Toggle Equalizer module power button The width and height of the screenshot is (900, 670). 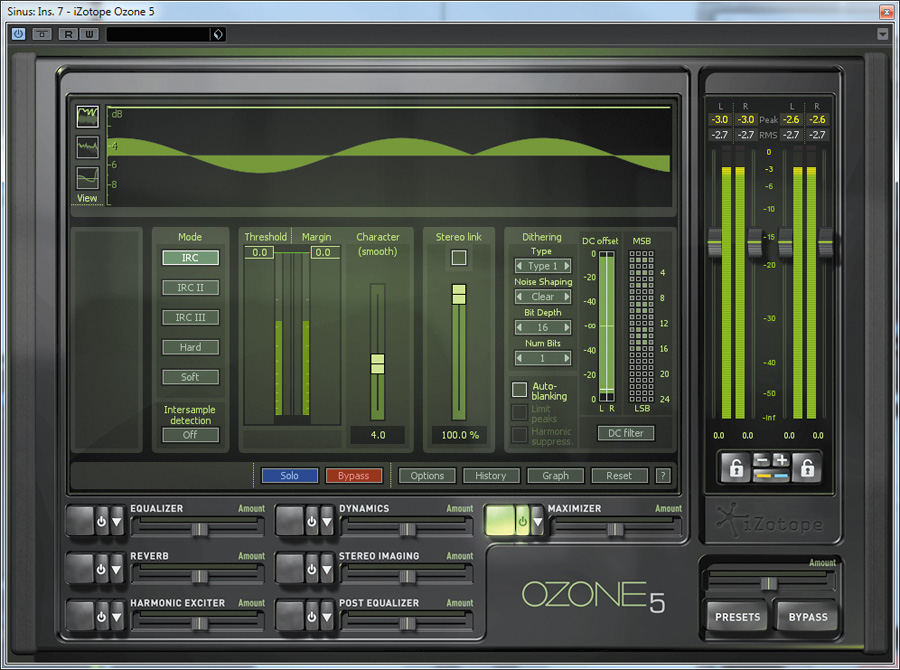click(x=102, y=521)
